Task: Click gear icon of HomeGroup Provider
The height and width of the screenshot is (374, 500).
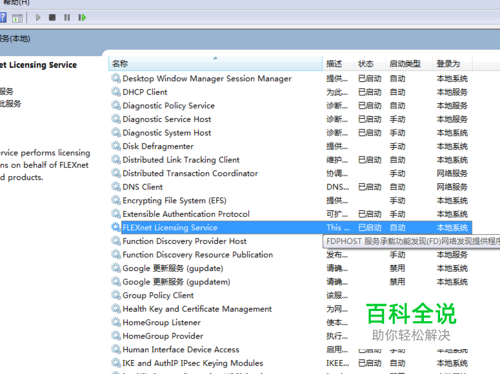Action: [x=116, y=336]
